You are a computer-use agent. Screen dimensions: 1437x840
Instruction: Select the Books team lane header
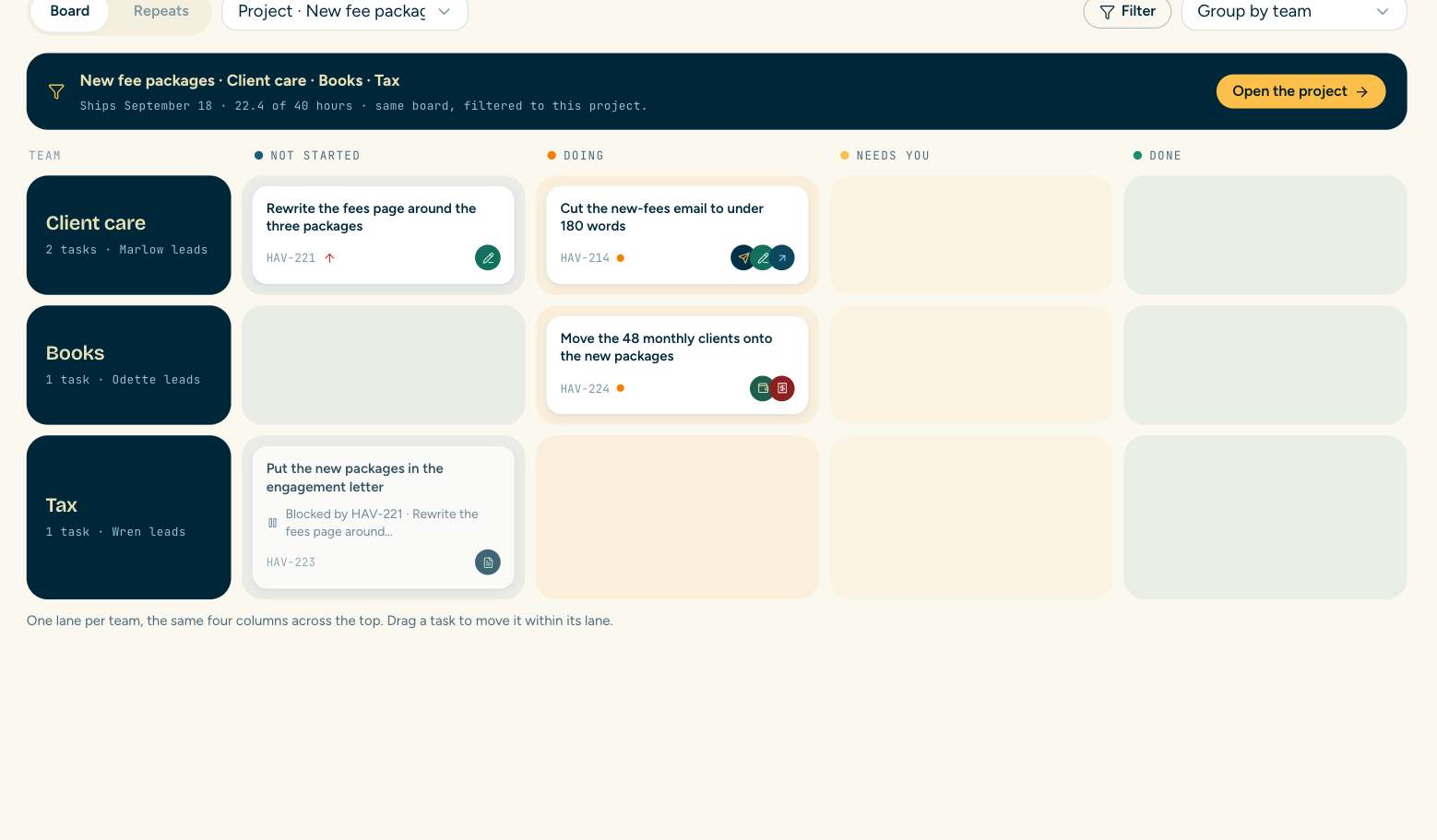[129, 365]
